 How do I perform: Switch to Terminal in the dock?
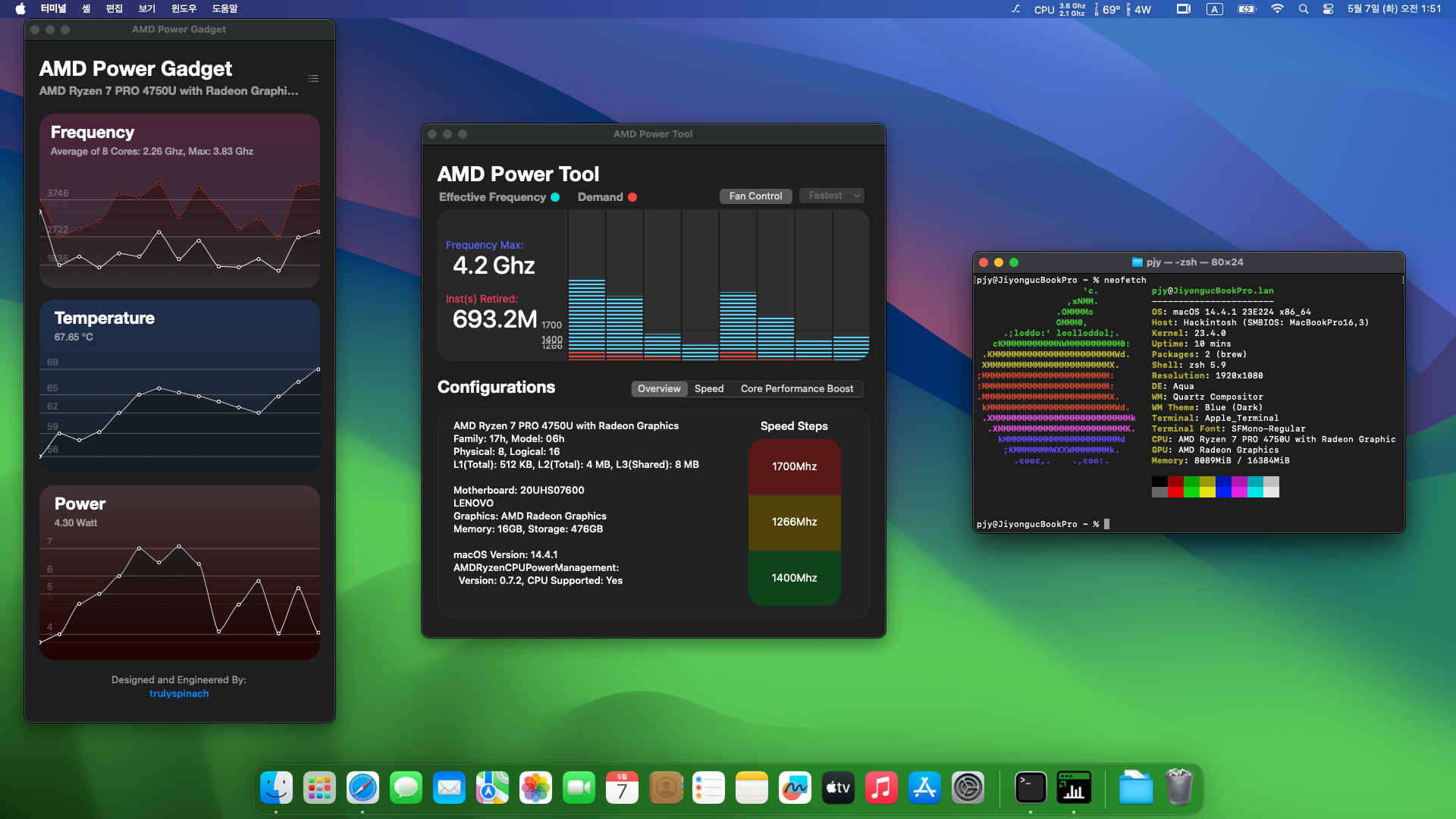click(x=1031, y=788)
